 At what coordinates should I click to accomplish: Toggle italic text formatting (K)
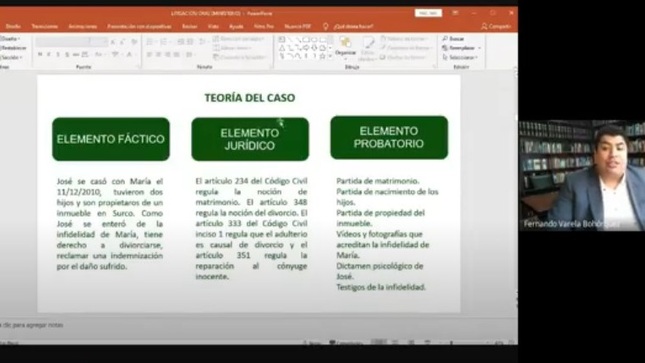(x=49, y=54)
